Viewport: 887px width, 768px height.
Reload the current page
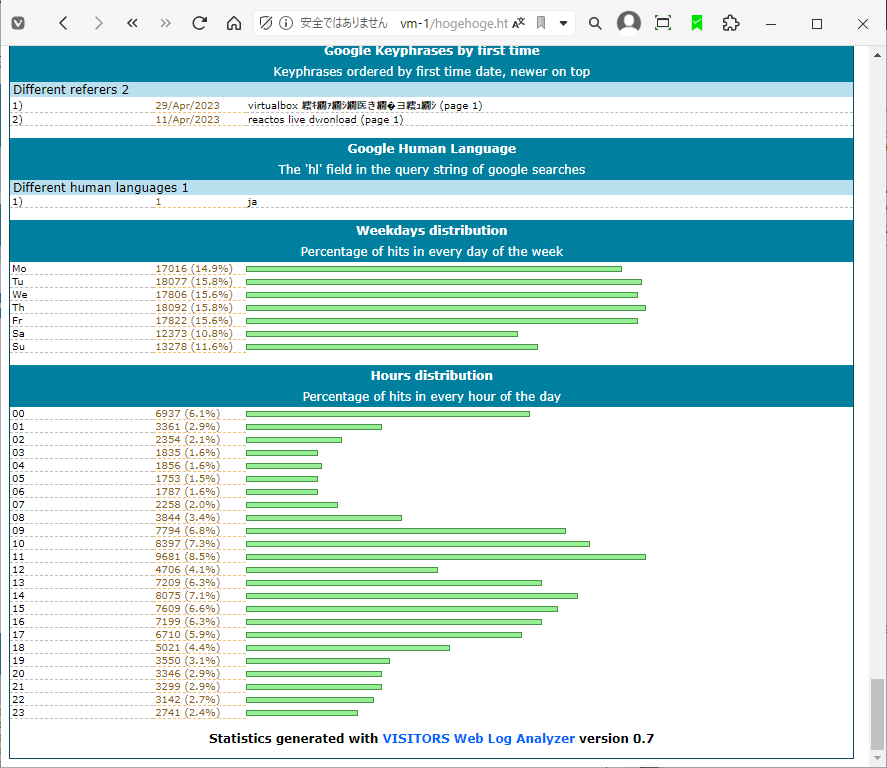point(199,23)
